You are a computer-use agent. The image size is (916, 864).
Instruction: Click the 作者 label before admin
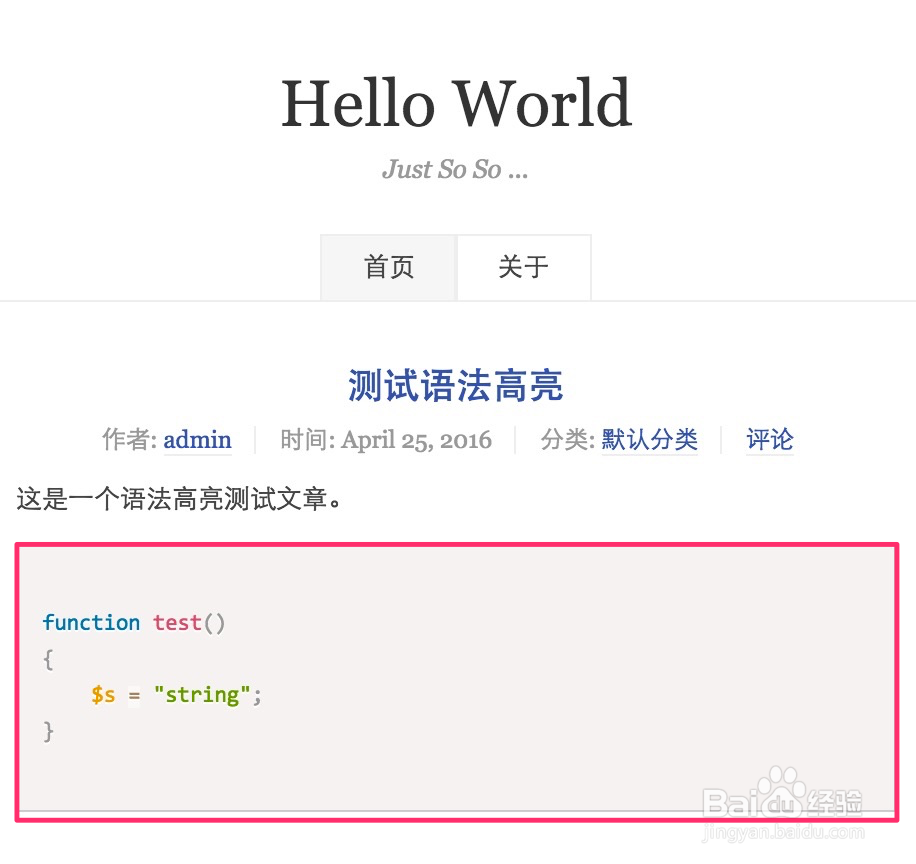[x=127, y=440]
